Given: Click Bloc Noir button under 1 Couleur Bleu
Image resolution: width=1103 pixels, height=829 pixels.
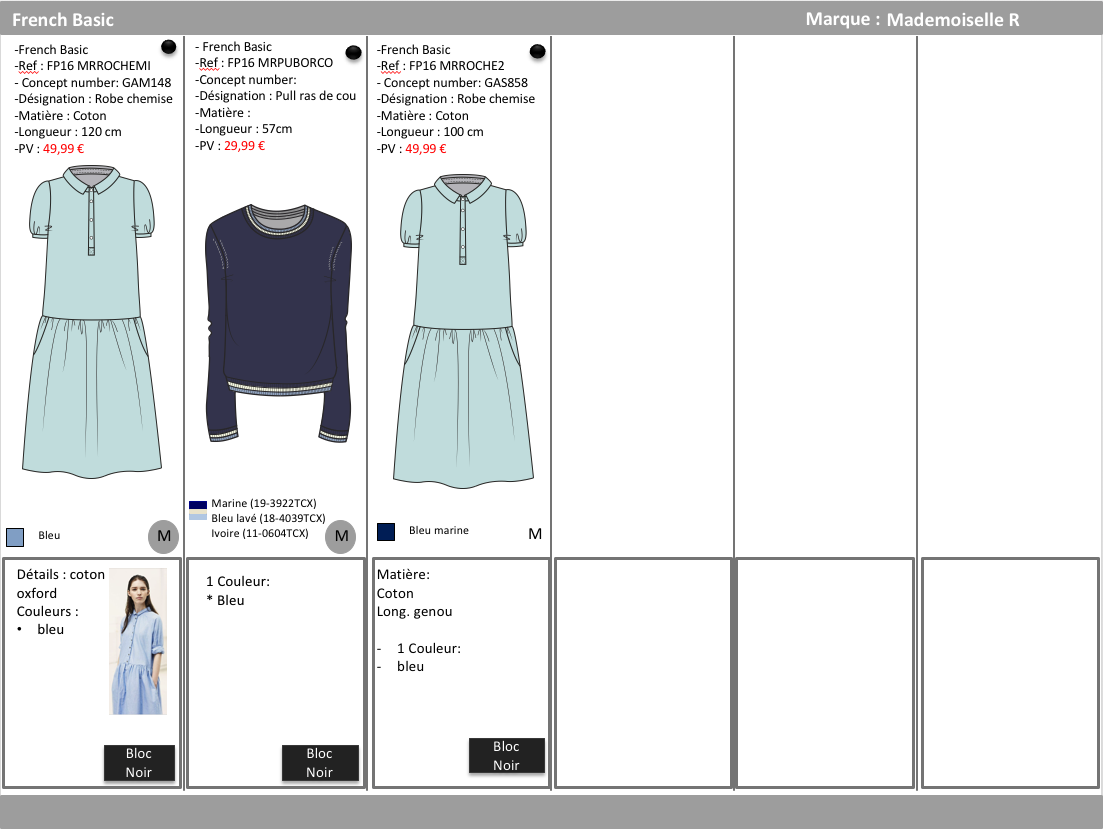Looking at the screenshot, I should pos(320,763).
